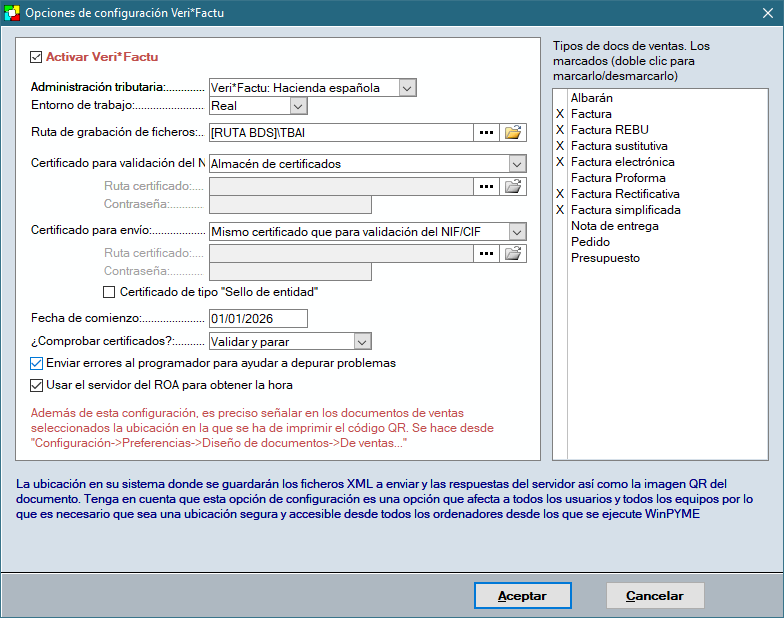784x618 pixels.
Task: Click folder icon for Ruta de grabación
Action: pyautogui.click(x=513, y=132)
